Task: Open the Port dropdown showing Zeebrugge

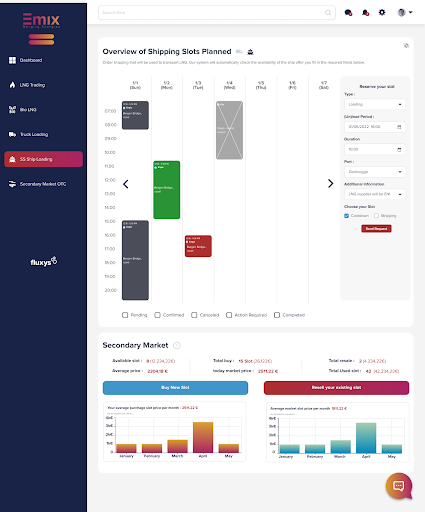Action: (375, 172)
